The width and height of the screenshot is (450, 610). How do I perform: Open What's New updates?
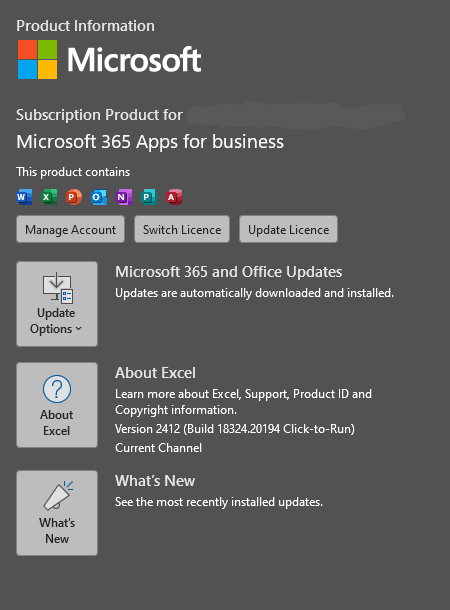tap(57, 513)
